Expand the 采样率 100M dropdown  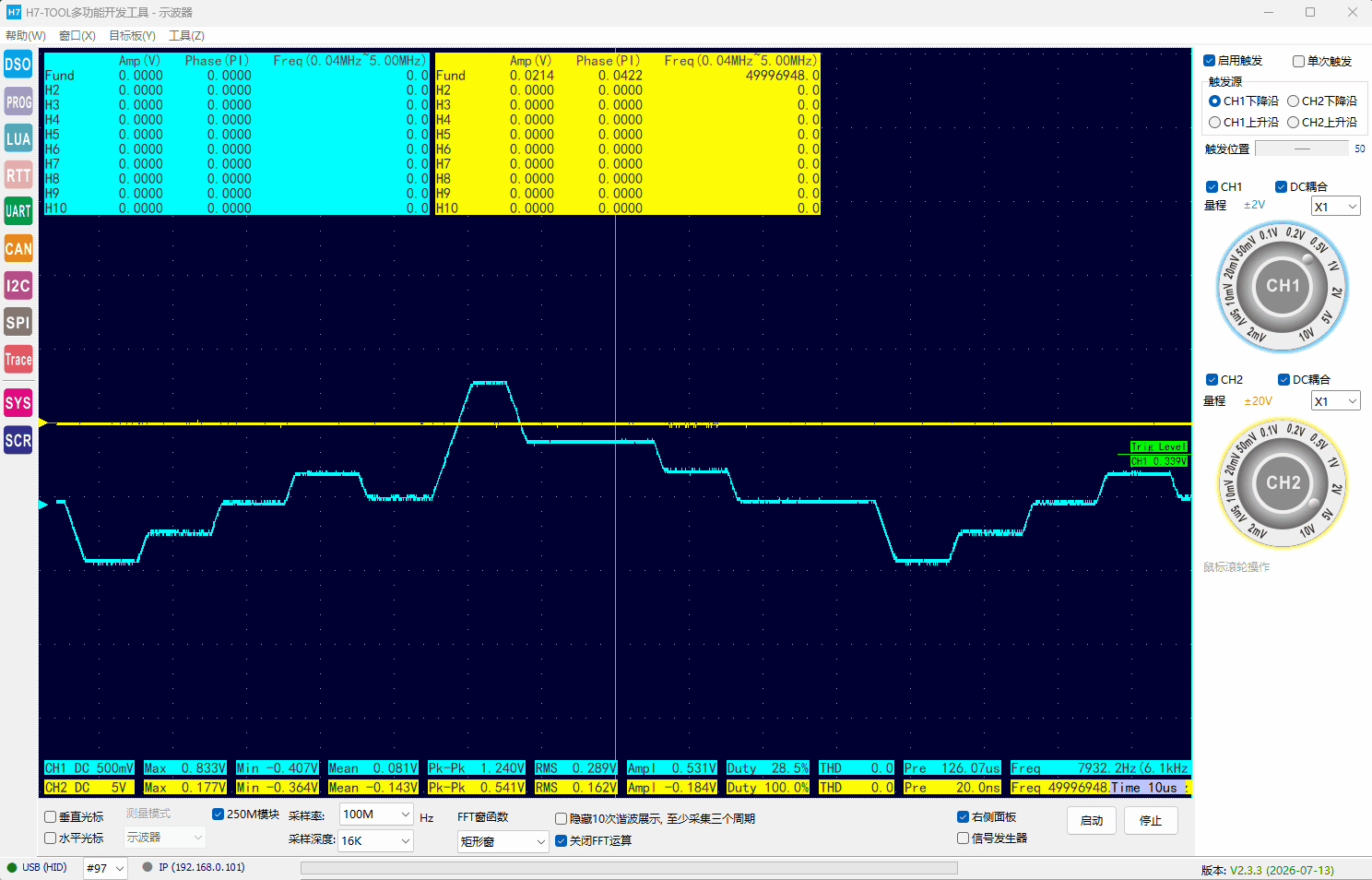pos(375,815)
